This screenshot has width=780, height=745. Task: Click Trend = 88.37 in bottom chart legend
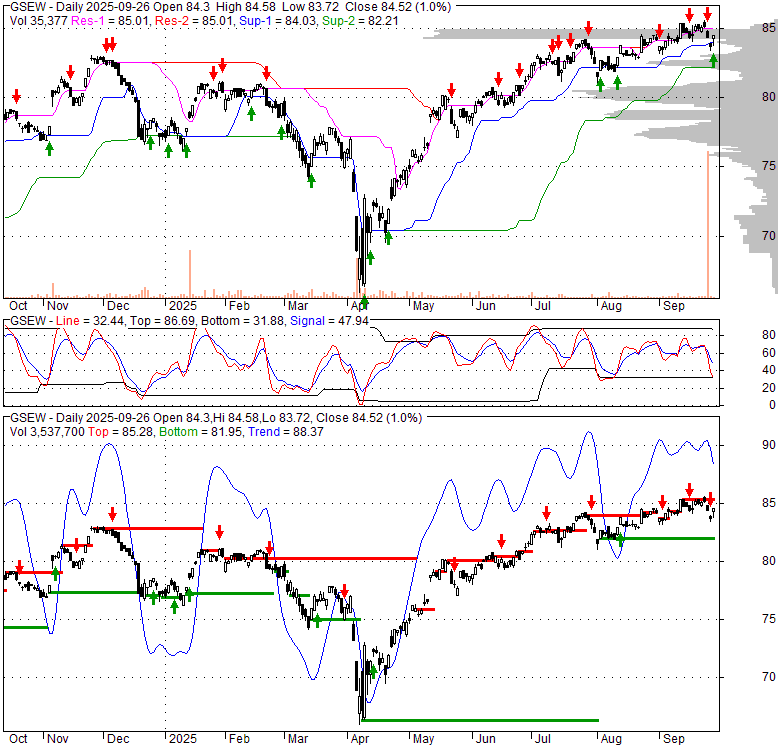286,432
